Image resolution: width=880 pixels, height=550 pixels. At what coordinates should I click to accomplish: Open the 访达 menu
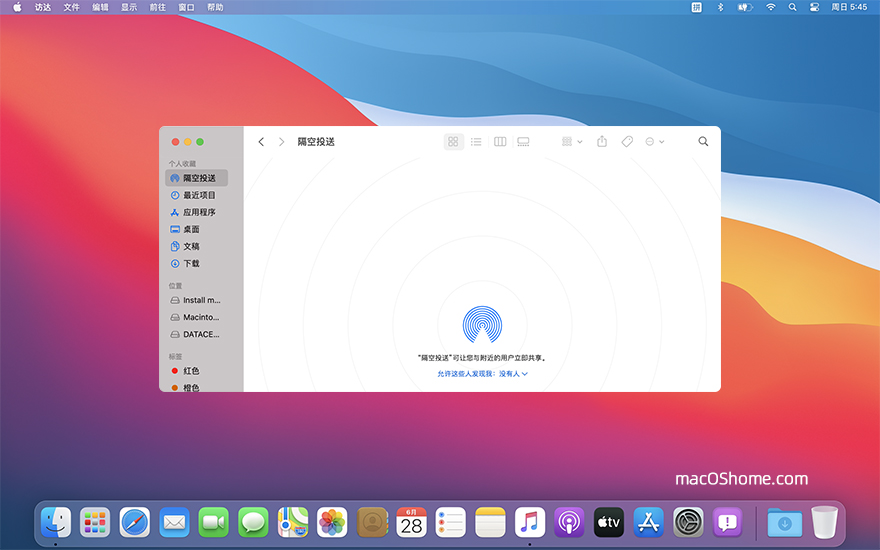coord(43,7)
